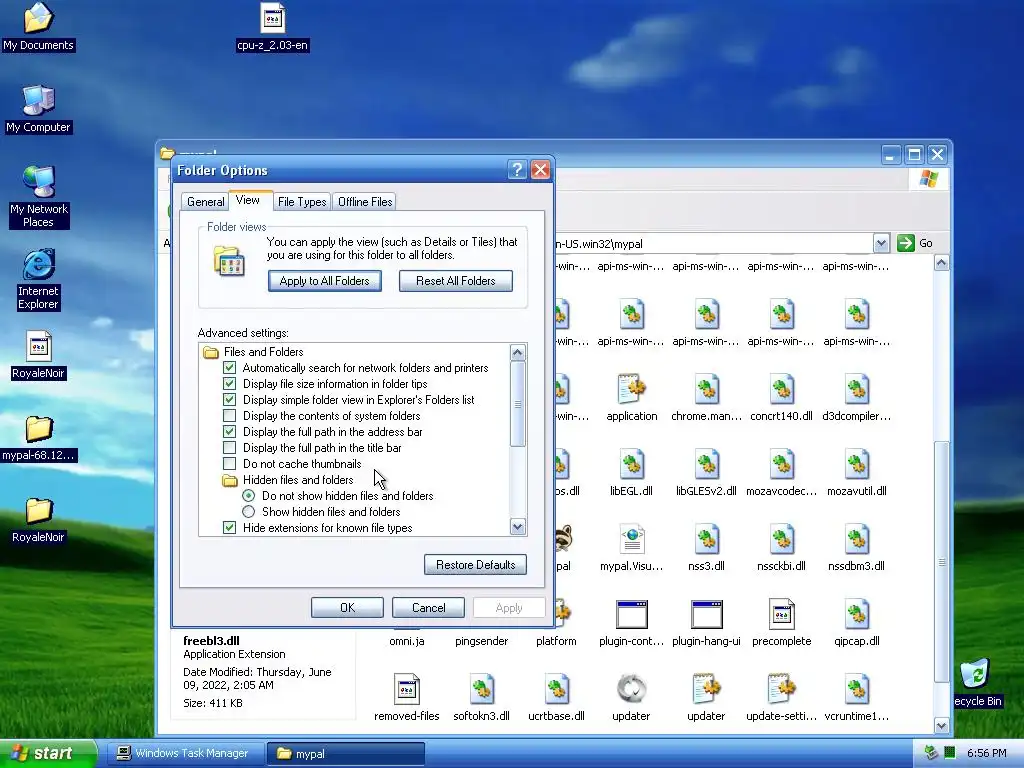
Task: Uncheck Hide extensions for known file types
Action: [229, 528]
